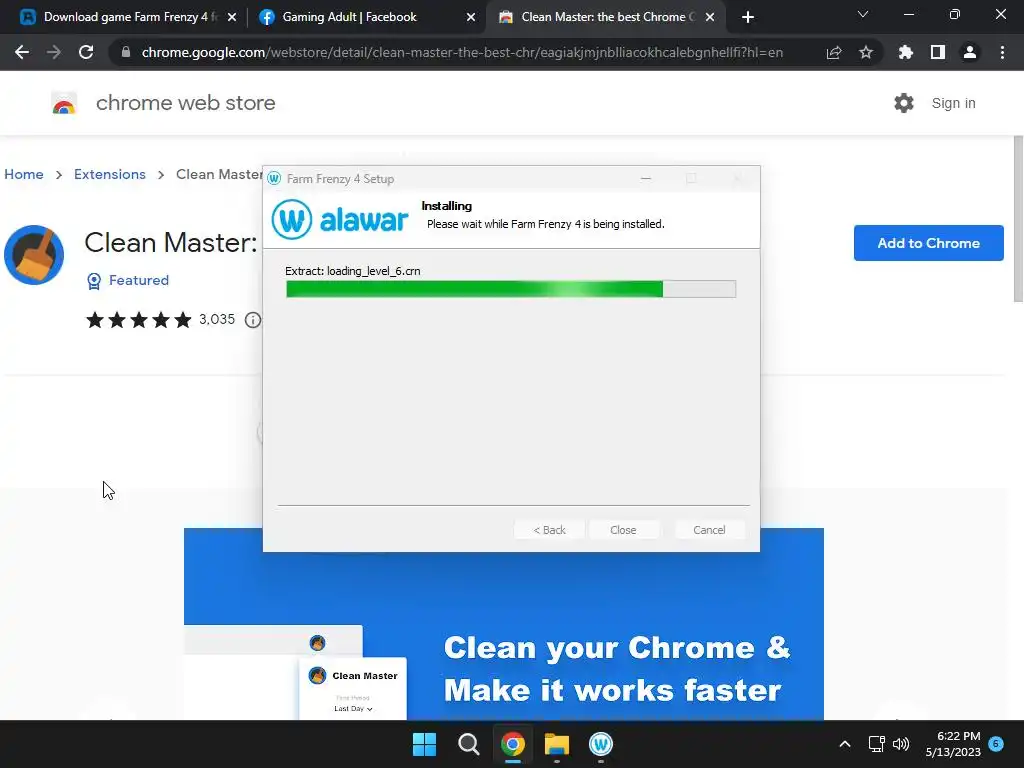Screen dimensions: 1024x768
Task: Click the Clean Master promo banner image
Action: tap(504, 624)
